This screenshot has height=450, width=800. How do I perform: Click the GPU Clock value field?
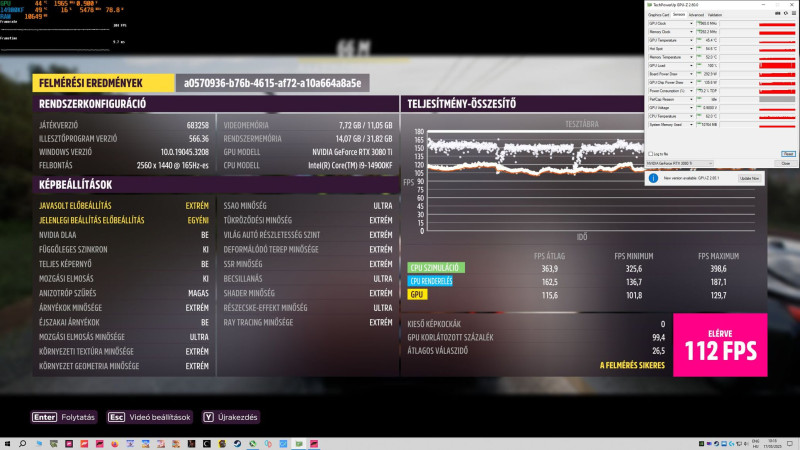point(707,23)
